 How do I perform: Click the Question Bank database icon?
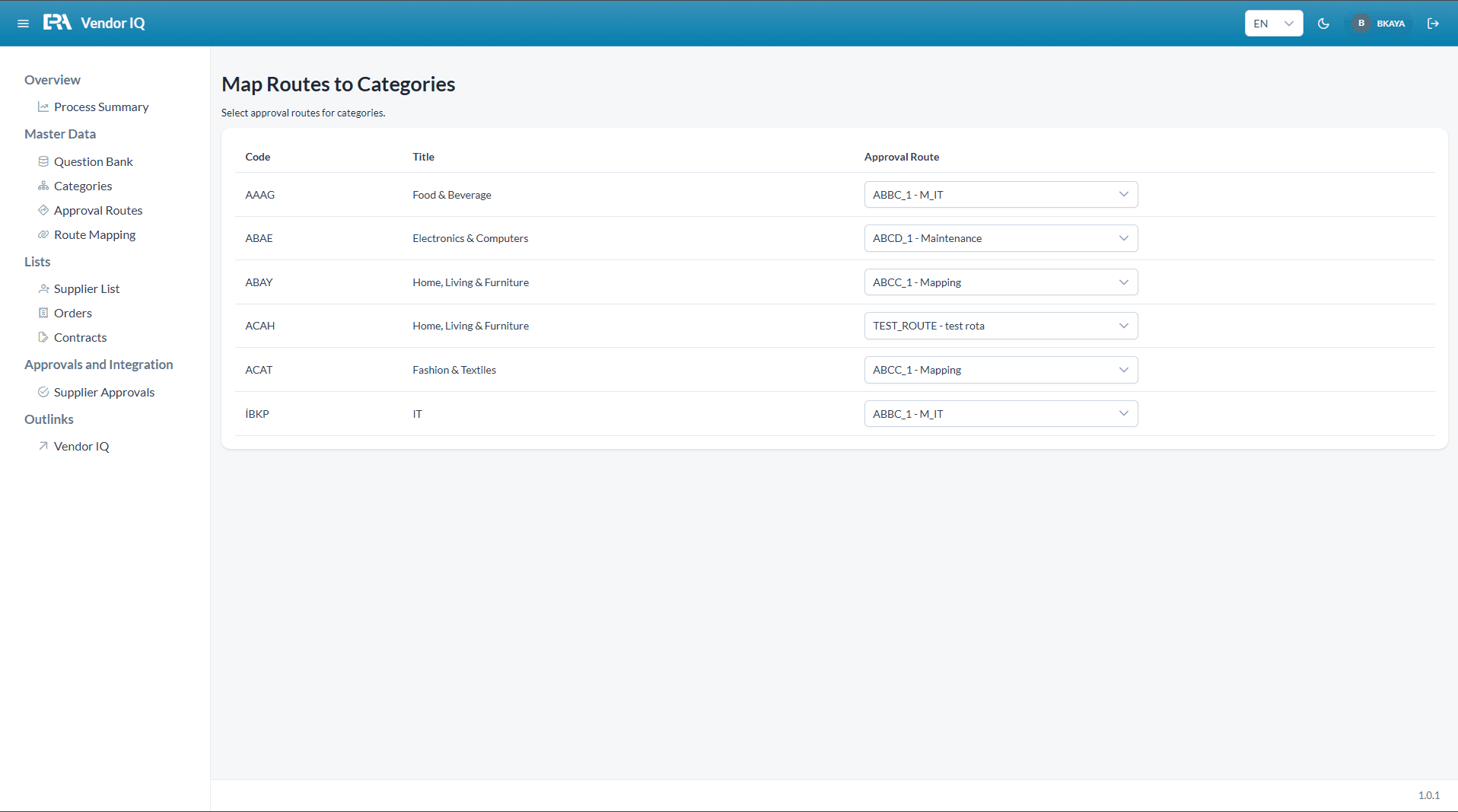[43, 161]
